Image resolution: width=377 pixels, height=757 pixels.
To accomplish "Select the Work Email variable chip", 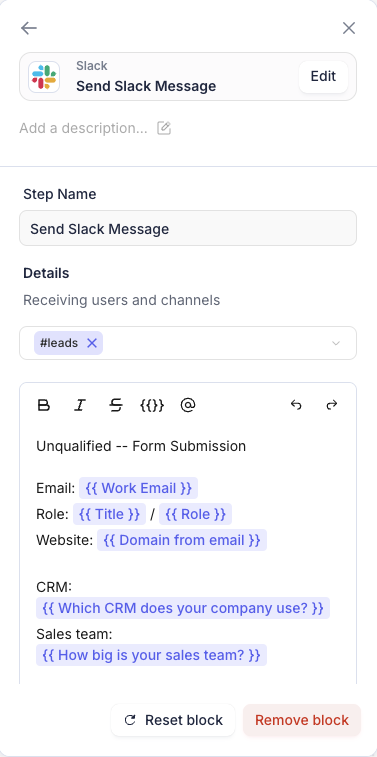I will (139, 488).
